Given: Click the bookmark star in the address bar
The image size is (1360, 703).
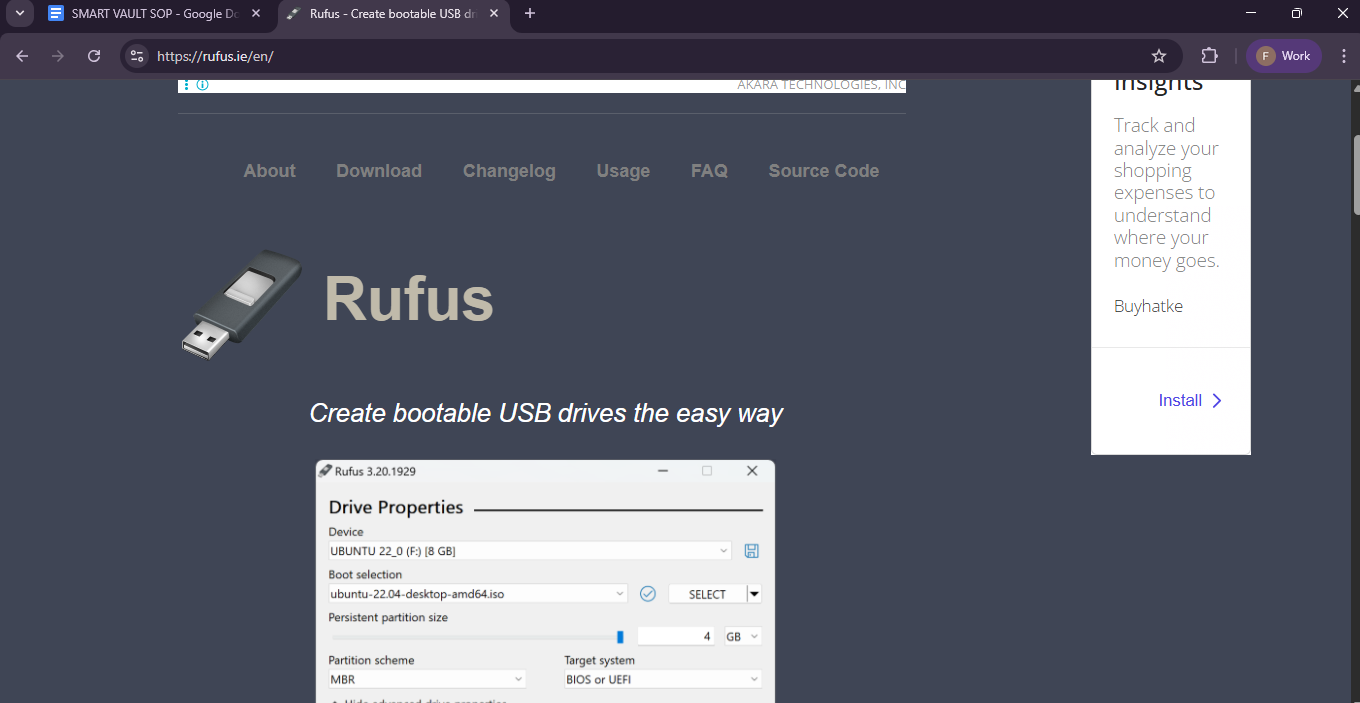Looking at the screenshot, I should coord(1158,56).
